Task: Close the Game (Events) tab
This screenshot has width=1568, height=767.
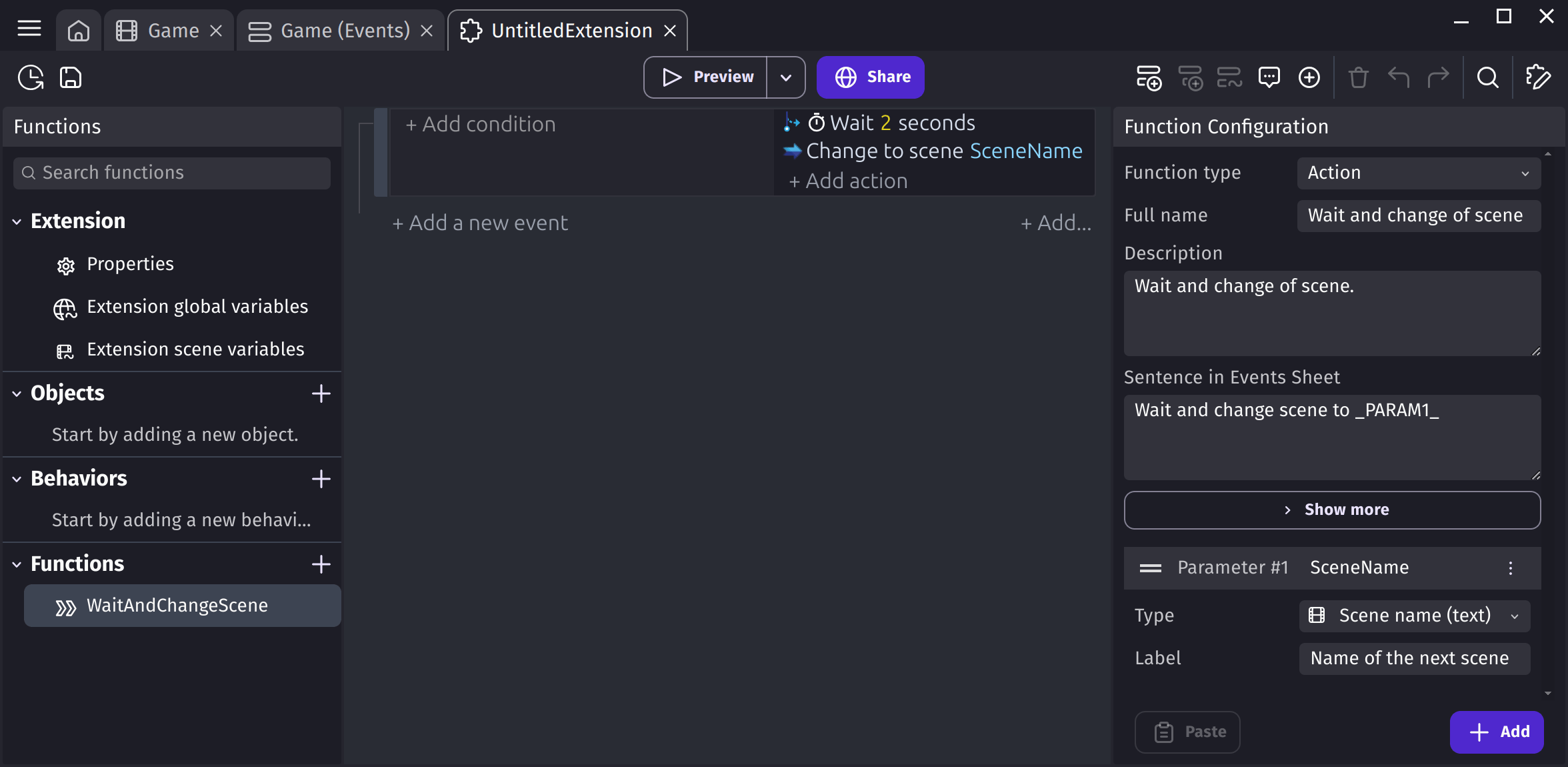Action: (x=427, y=31)
